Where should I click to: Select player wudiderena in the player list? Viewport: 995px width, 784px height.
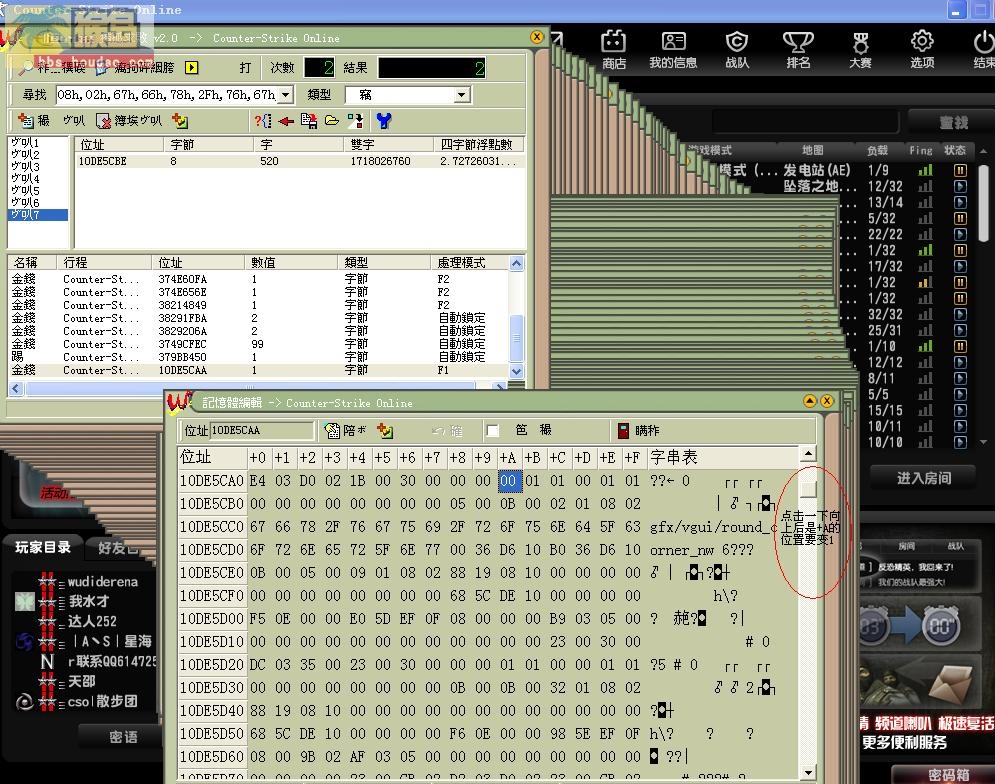pos(102,581)
